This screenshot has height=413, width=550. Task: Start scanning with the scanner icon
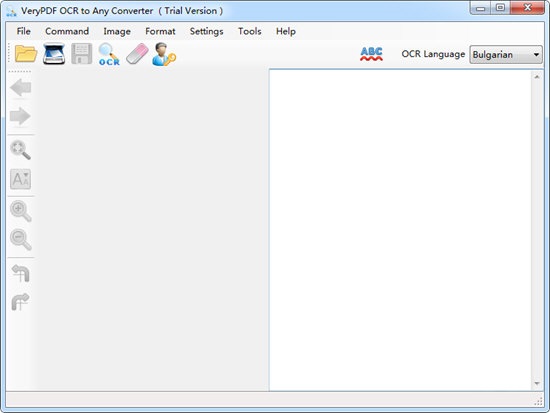(x=54, y=54)
